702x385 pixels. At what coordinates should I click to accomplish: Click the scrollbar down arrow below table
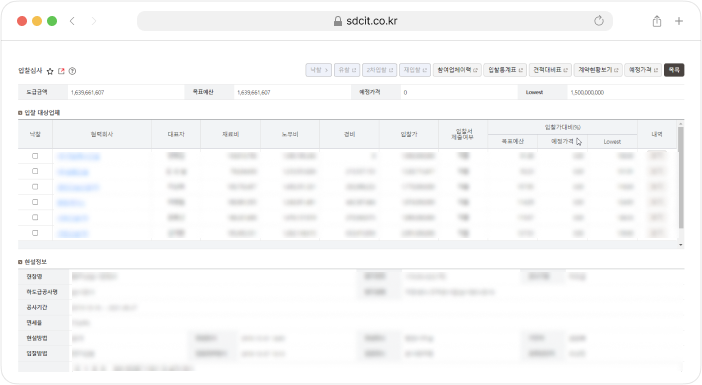point(681,245)
